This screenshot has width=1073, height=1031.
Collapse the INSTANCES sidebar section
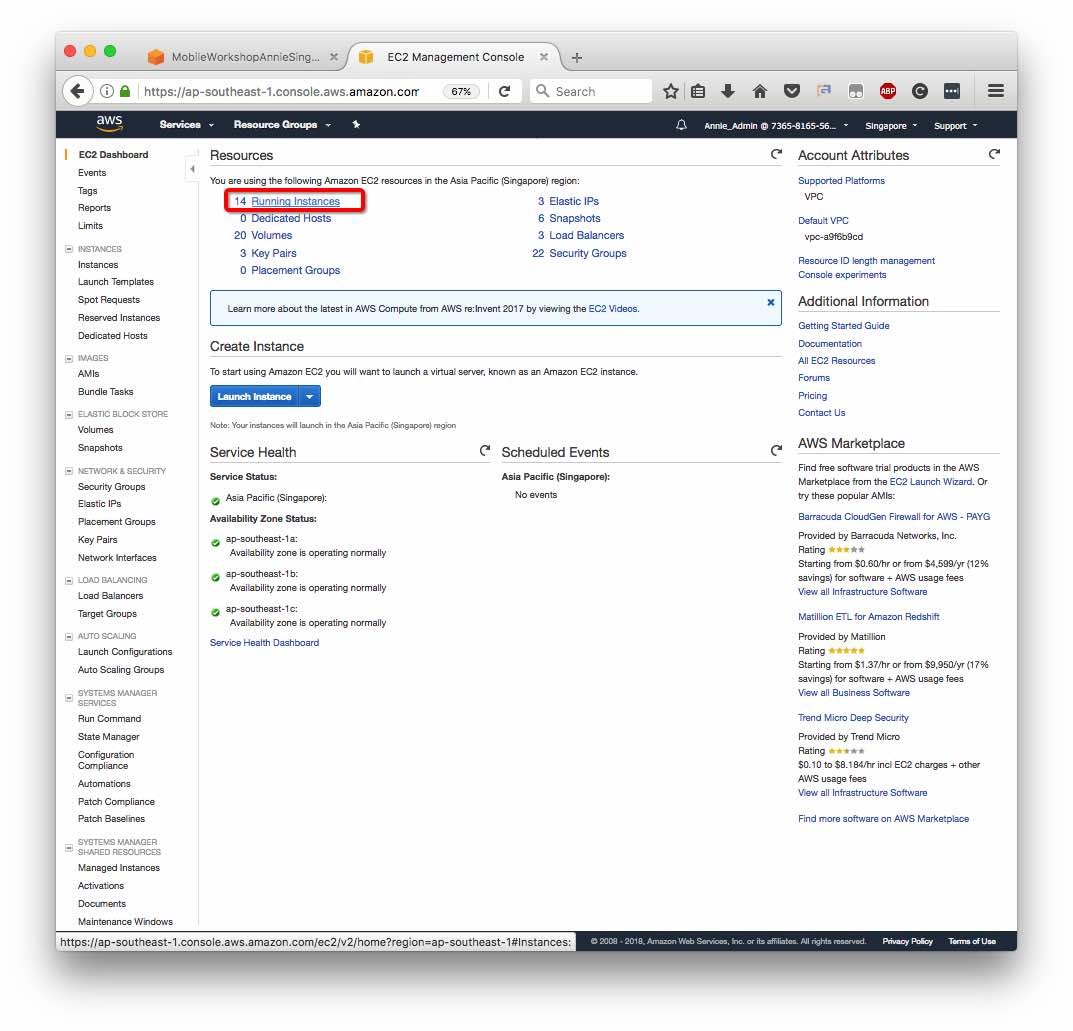tap(68, 249)
